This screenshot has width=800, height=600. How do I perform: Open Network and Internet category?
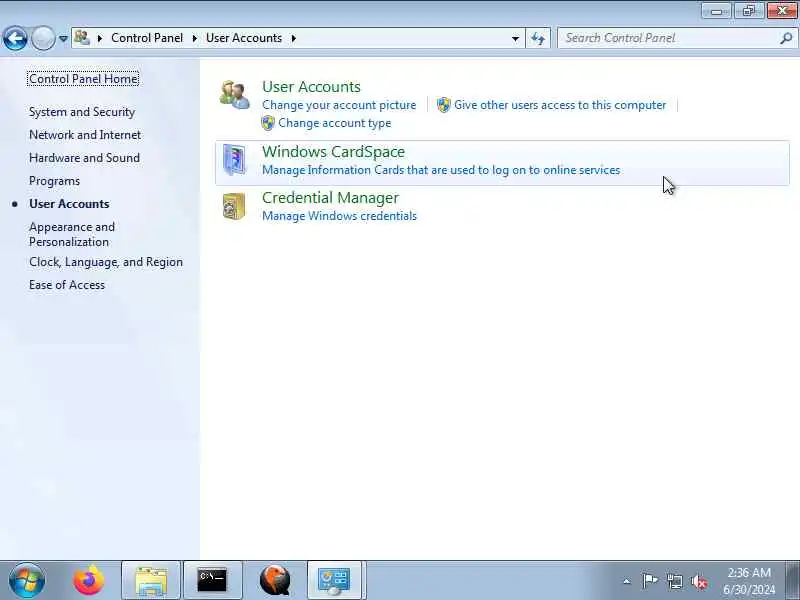[85, 135]
